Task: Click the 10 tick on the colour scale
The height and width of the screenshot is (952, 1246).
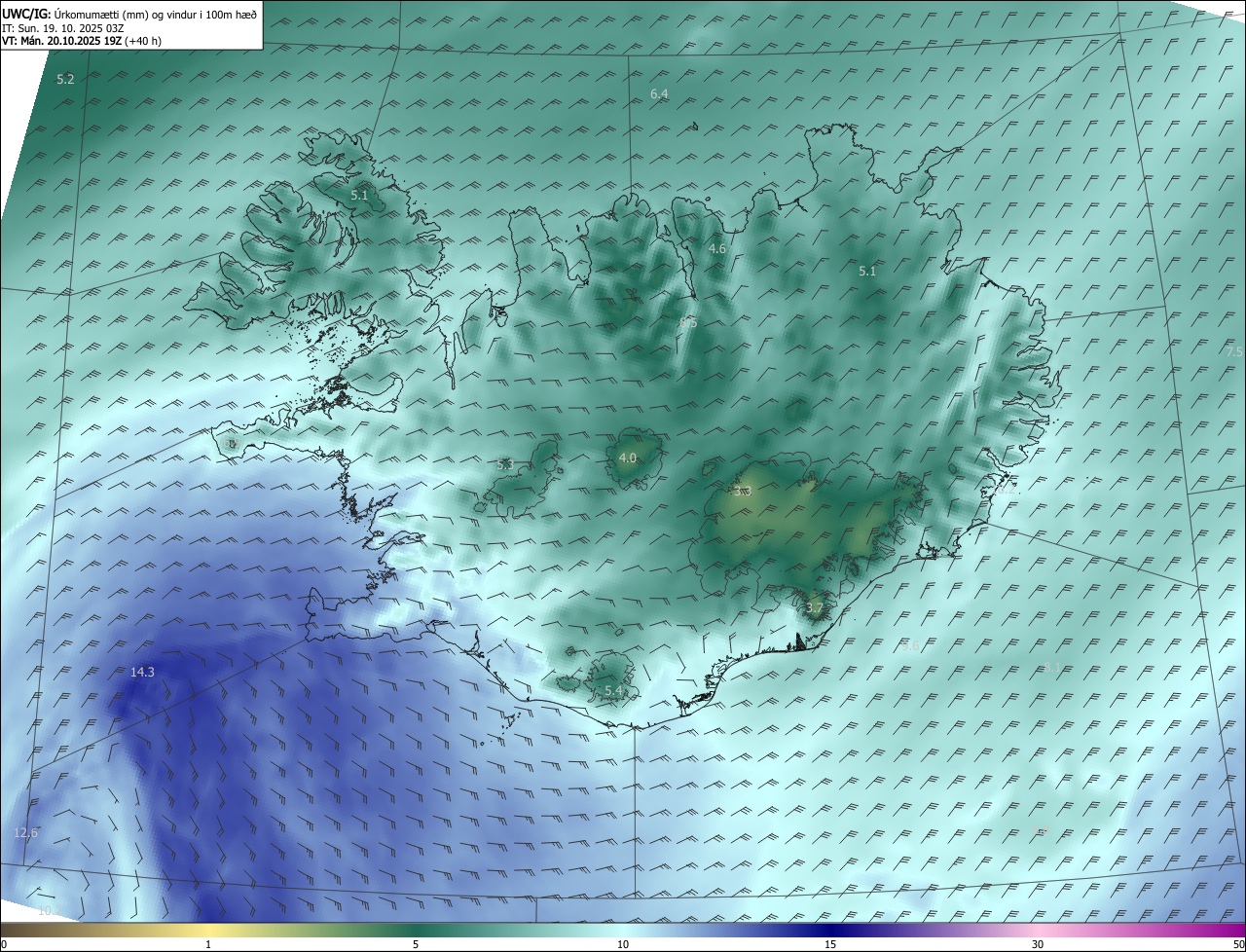Action: (623, 944)
